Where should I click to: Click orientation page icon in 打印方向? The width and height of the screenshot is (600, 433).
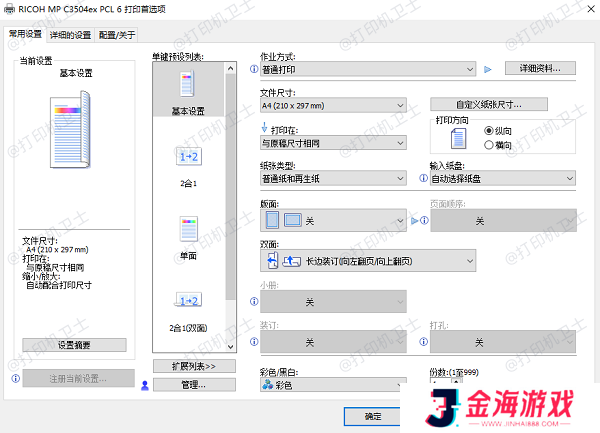click(458, 138)
